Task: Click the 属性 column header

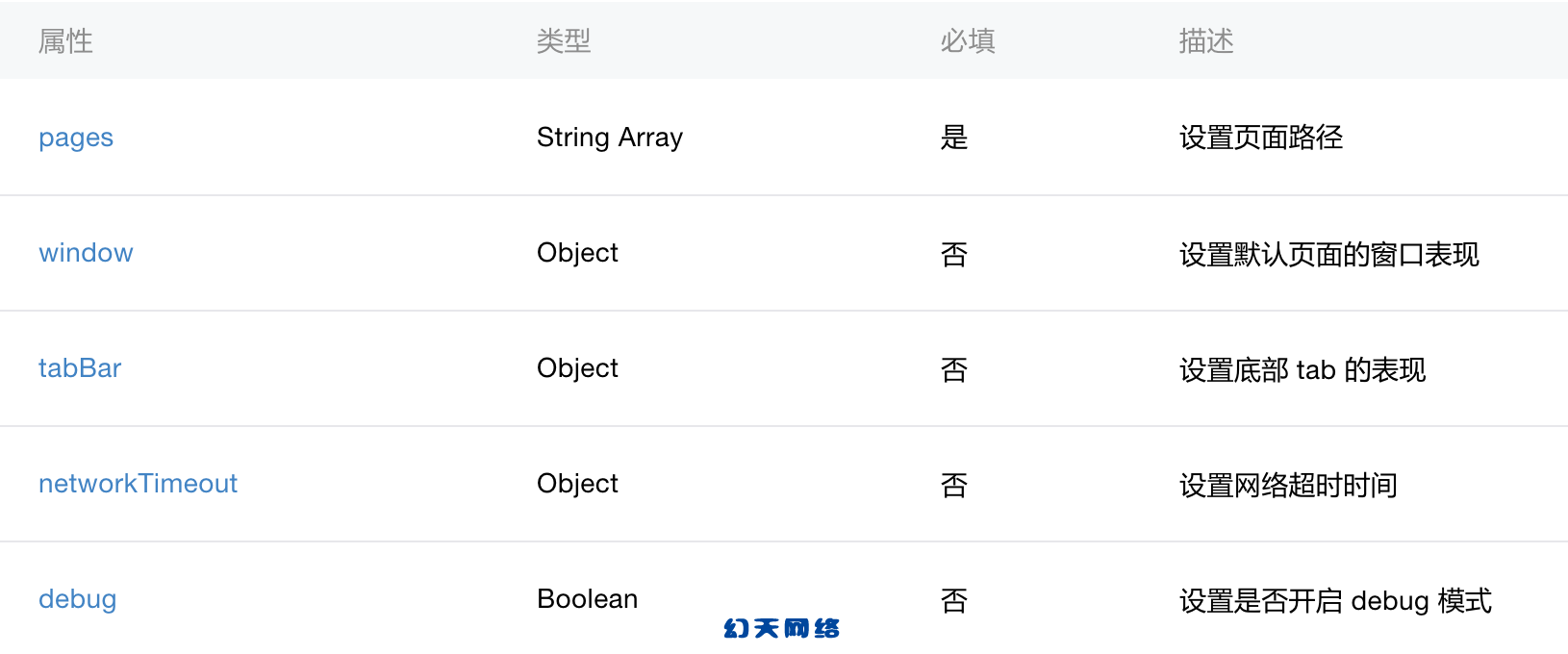Action: pos(65,41)
